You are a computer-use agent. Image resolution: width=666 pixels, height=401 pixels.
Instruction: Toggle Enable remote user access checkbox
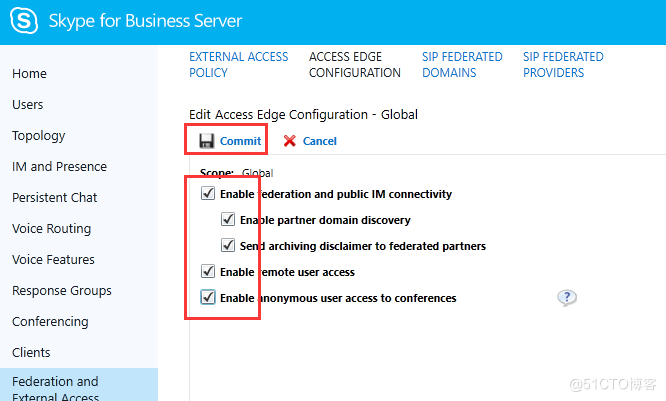pos(208,271)
